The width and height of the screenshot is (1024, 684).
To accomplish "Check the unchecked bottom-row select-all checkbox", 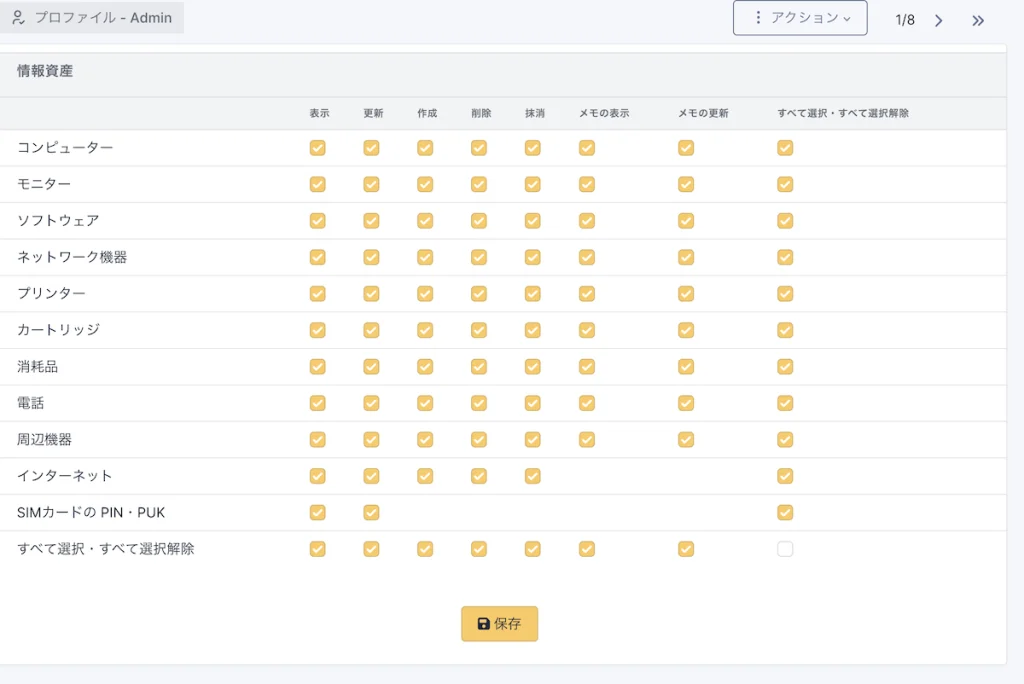I will point(785,549).
